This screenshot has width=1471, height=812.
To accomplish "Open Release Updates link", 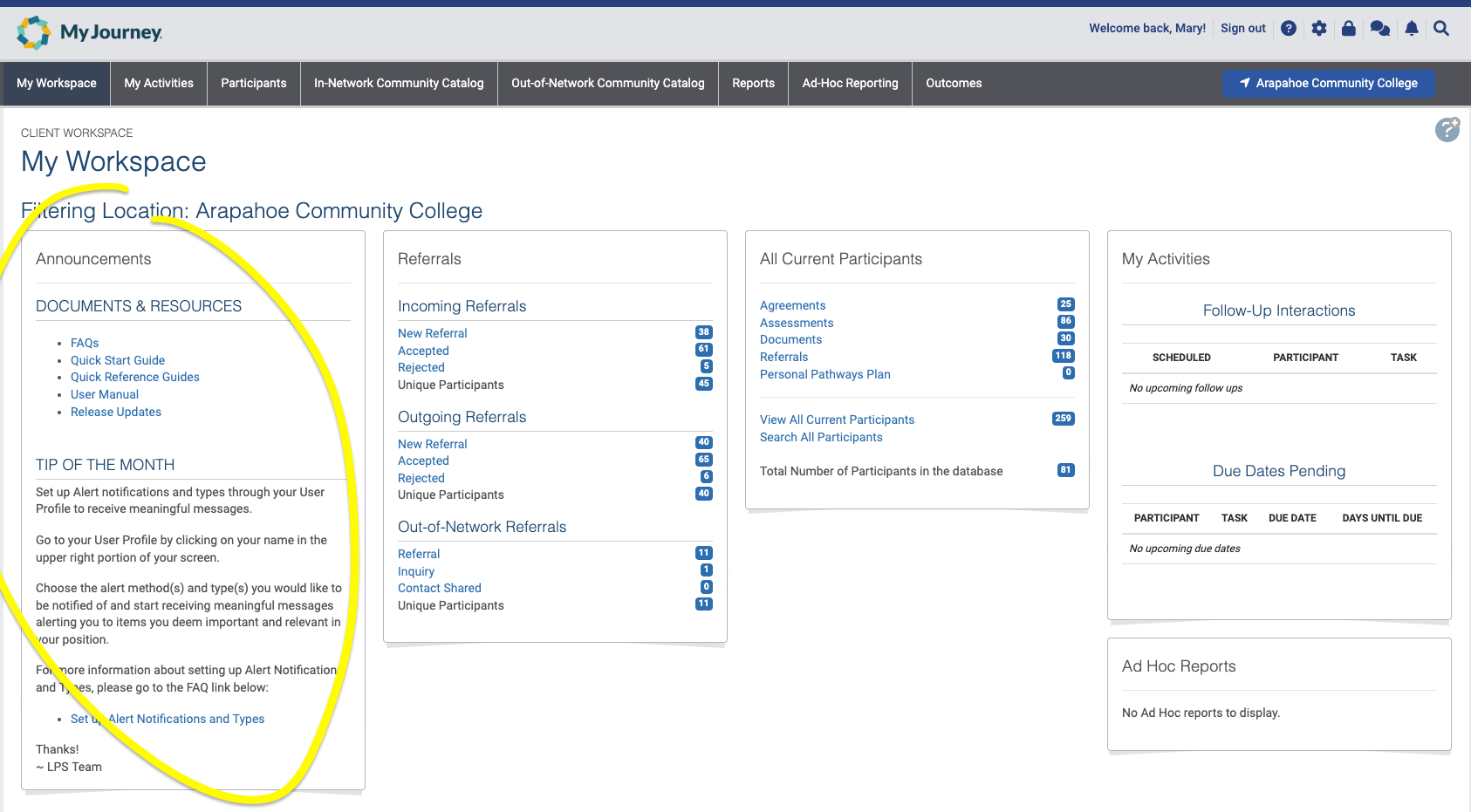I will 116,412.
